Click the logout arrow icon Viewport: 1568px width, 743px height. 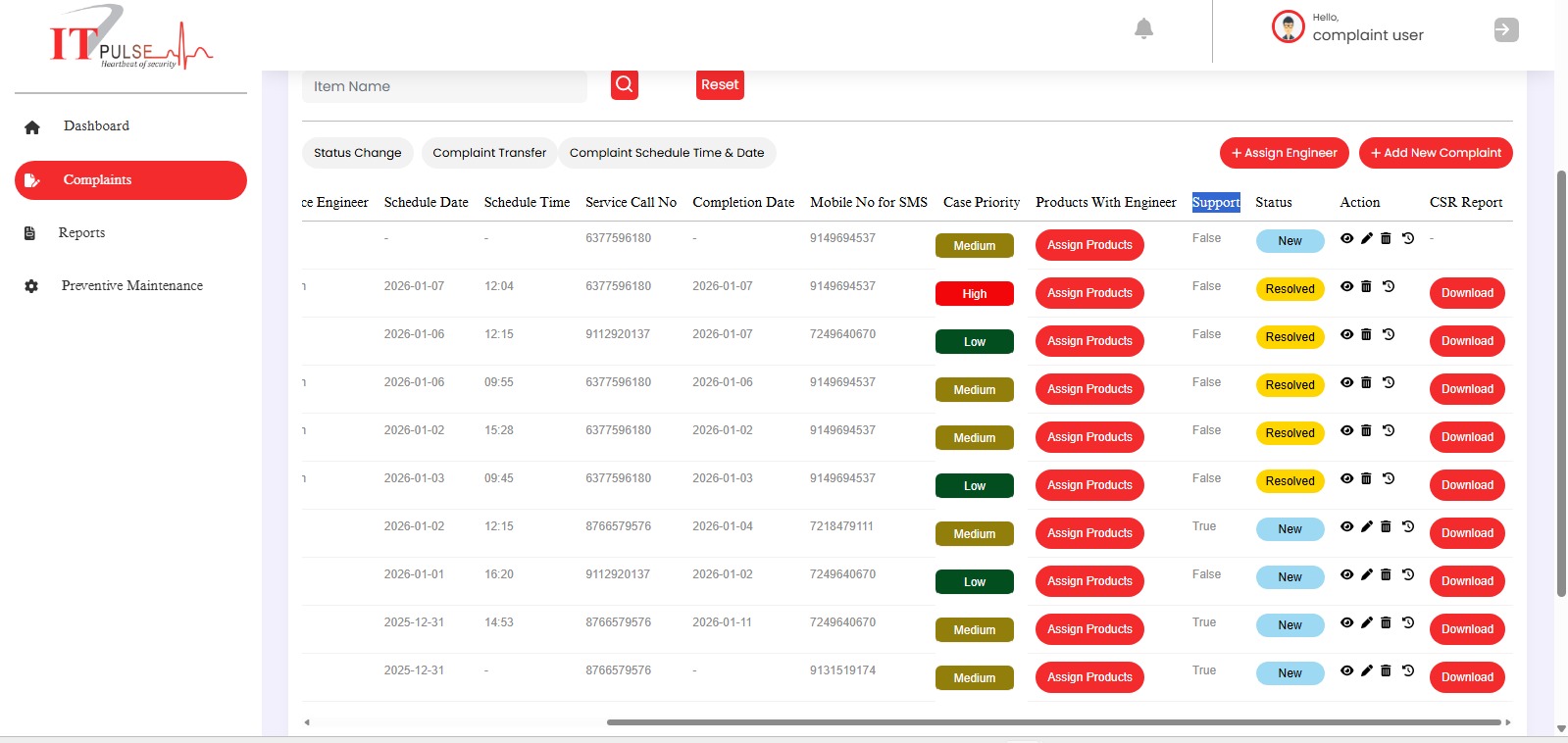tap(1505, 30)
